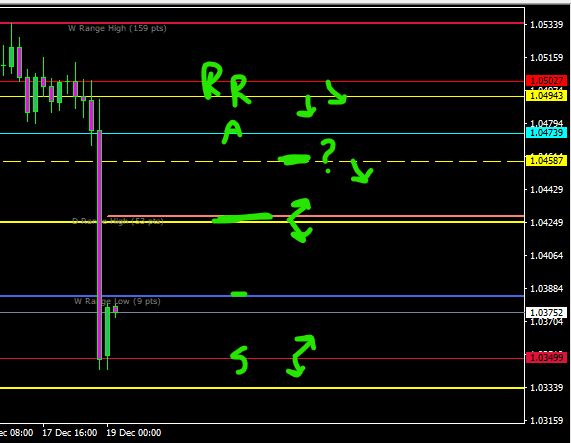The image size is (571, 443).
Task: Click the 1.05159 axis price value
Action: pyautogui.click(x=546, y=58)
